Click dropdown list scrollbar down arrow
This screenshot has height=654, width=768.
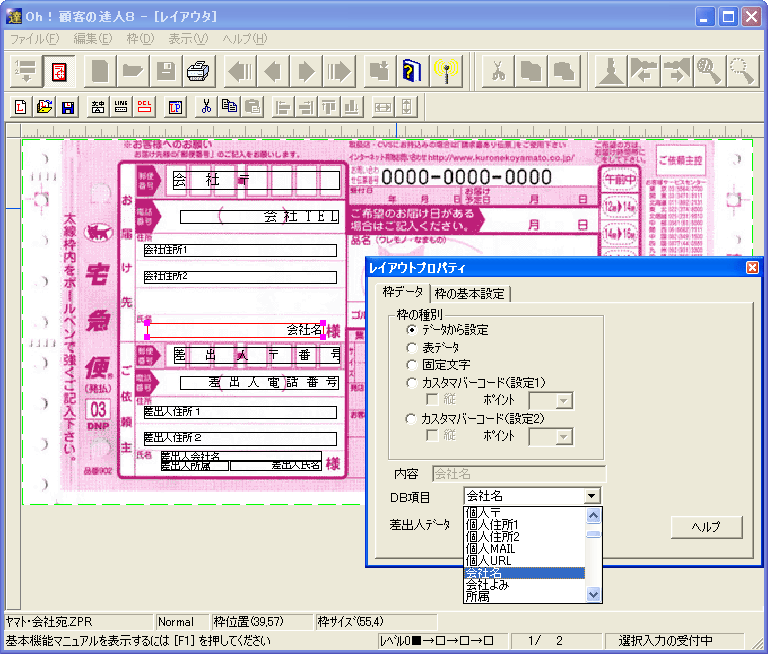click(593, 595)
